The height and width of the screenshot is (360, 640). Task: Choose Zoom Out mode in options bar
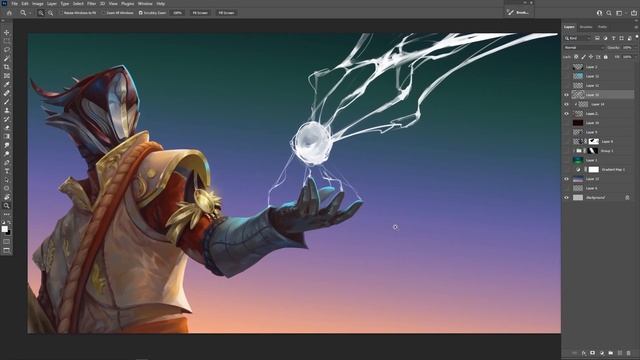50,13
